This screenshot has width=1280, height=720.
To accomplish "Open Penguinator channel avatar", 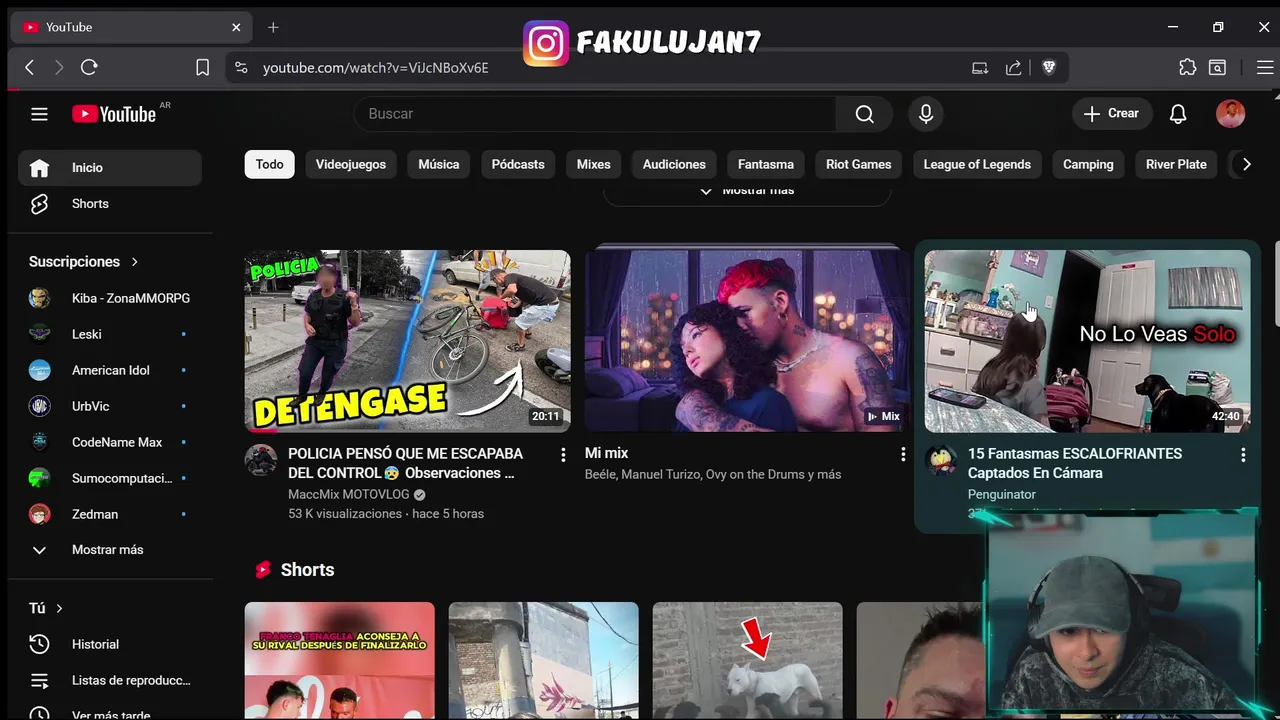I will (941, 460).
